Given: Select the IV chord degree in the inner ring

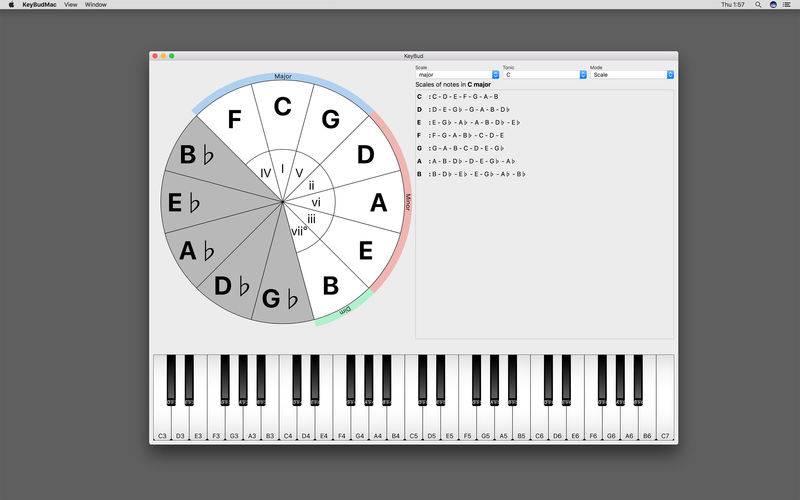Looking at the screenshot, I should 266,173.
